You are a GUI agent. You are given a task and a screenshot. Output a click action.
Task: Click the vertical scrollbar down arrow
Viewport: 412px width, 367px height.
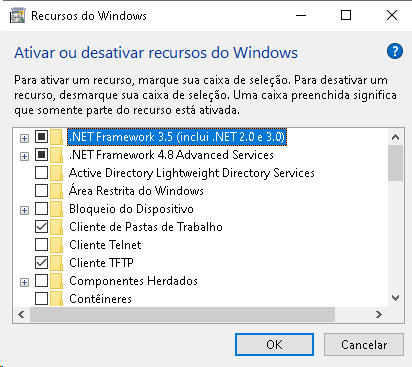coord(396,298)
